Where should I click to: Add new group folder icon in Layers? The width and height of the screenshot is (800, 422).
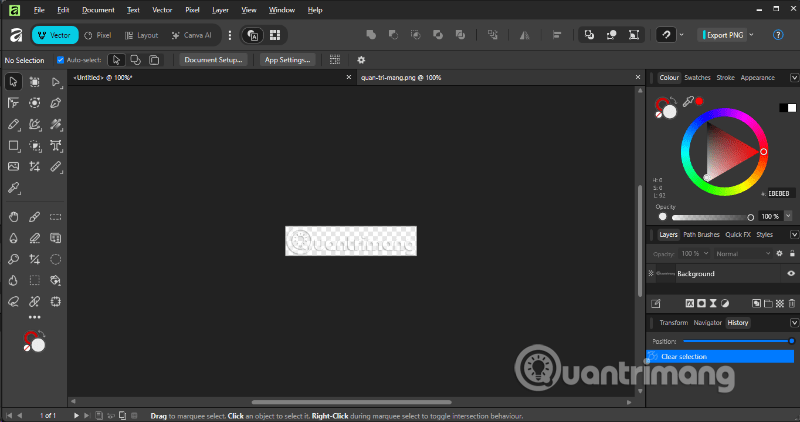[x=768, y=303]
